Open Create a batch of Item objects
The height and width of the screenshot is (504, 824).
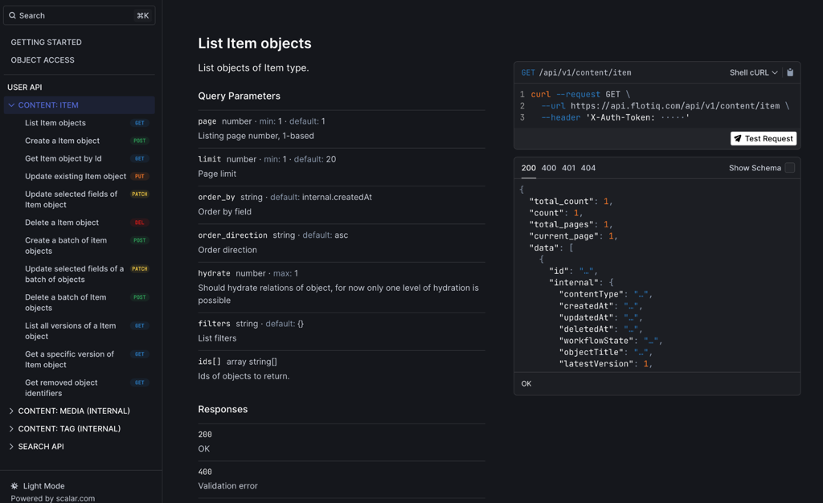click(66, 245)
